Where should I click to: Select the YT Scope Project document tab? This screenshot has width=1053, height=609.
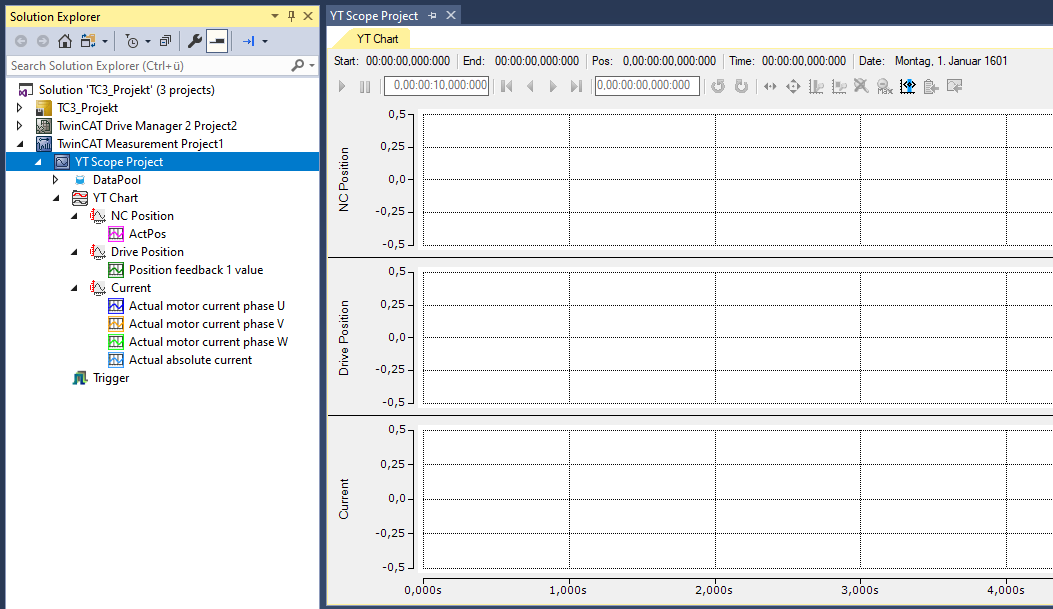[x=374, y=16]
